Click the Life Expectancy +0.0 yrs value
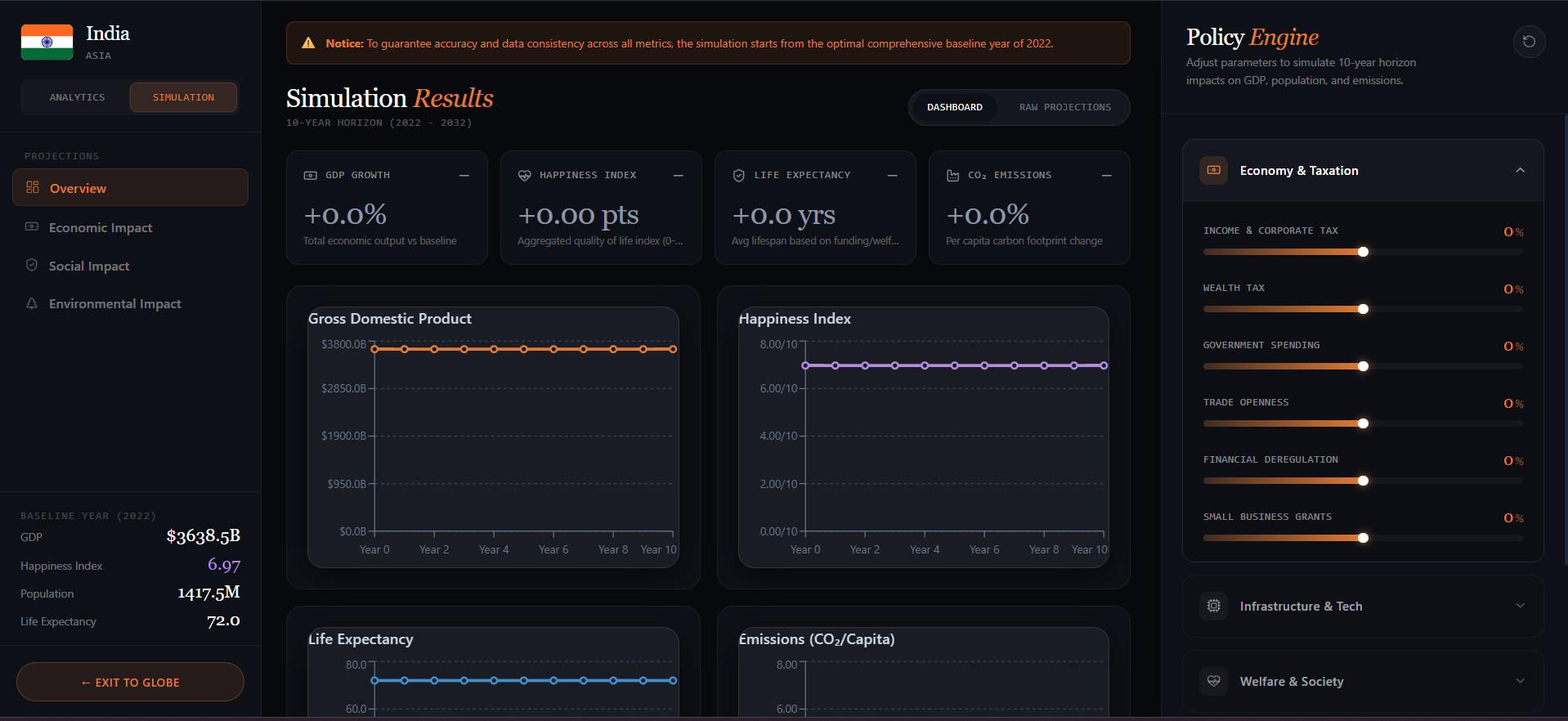This screenshot has height=721, width=1568. tap(783, 215)
